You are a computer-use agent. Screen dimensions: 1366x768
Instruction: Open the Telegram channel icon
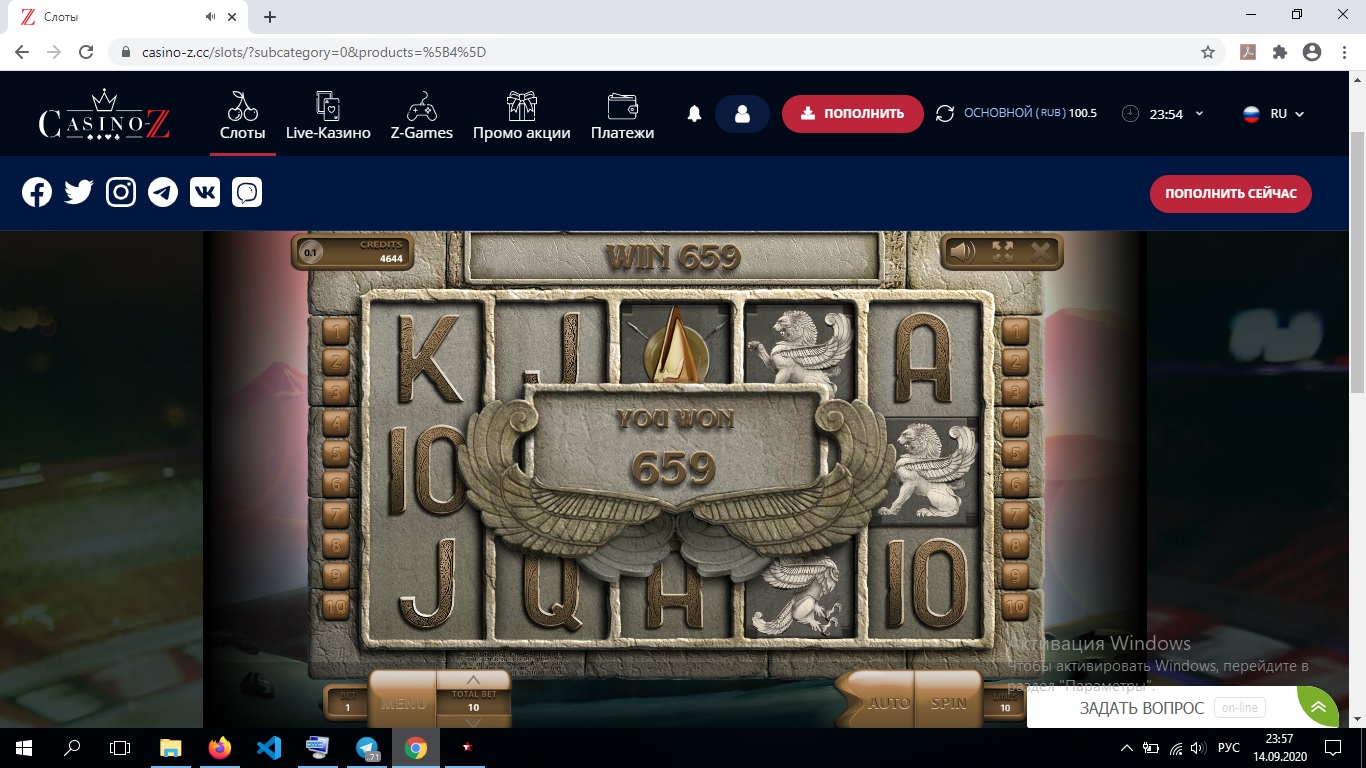coord(163,192)
